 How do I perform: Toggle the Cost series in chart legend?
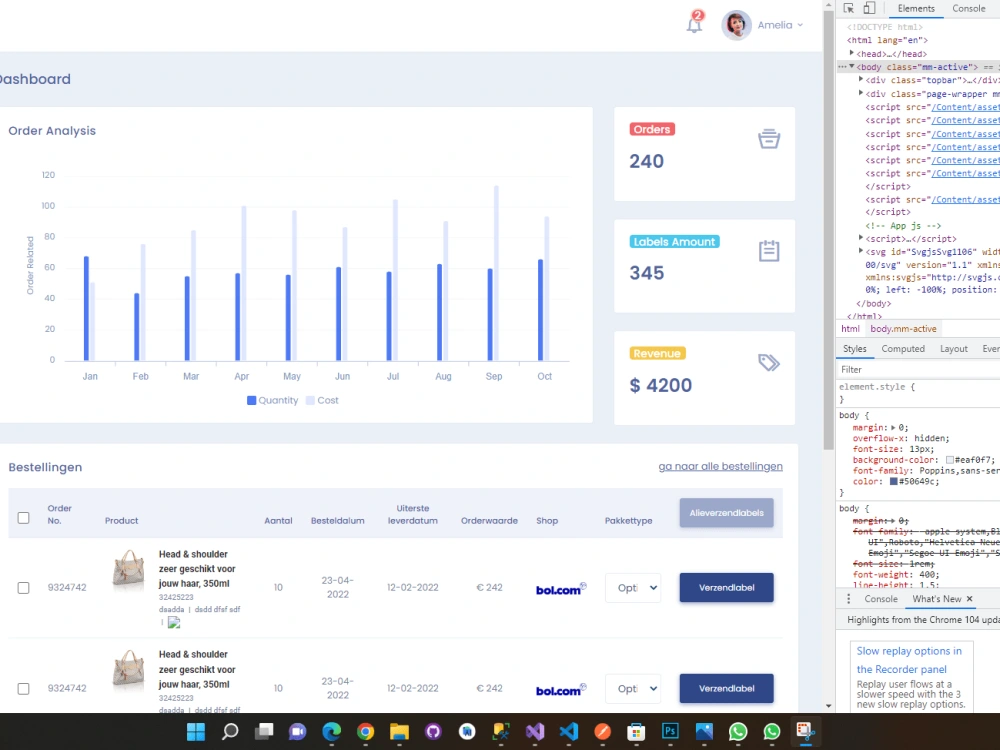(x=322, y=400)
